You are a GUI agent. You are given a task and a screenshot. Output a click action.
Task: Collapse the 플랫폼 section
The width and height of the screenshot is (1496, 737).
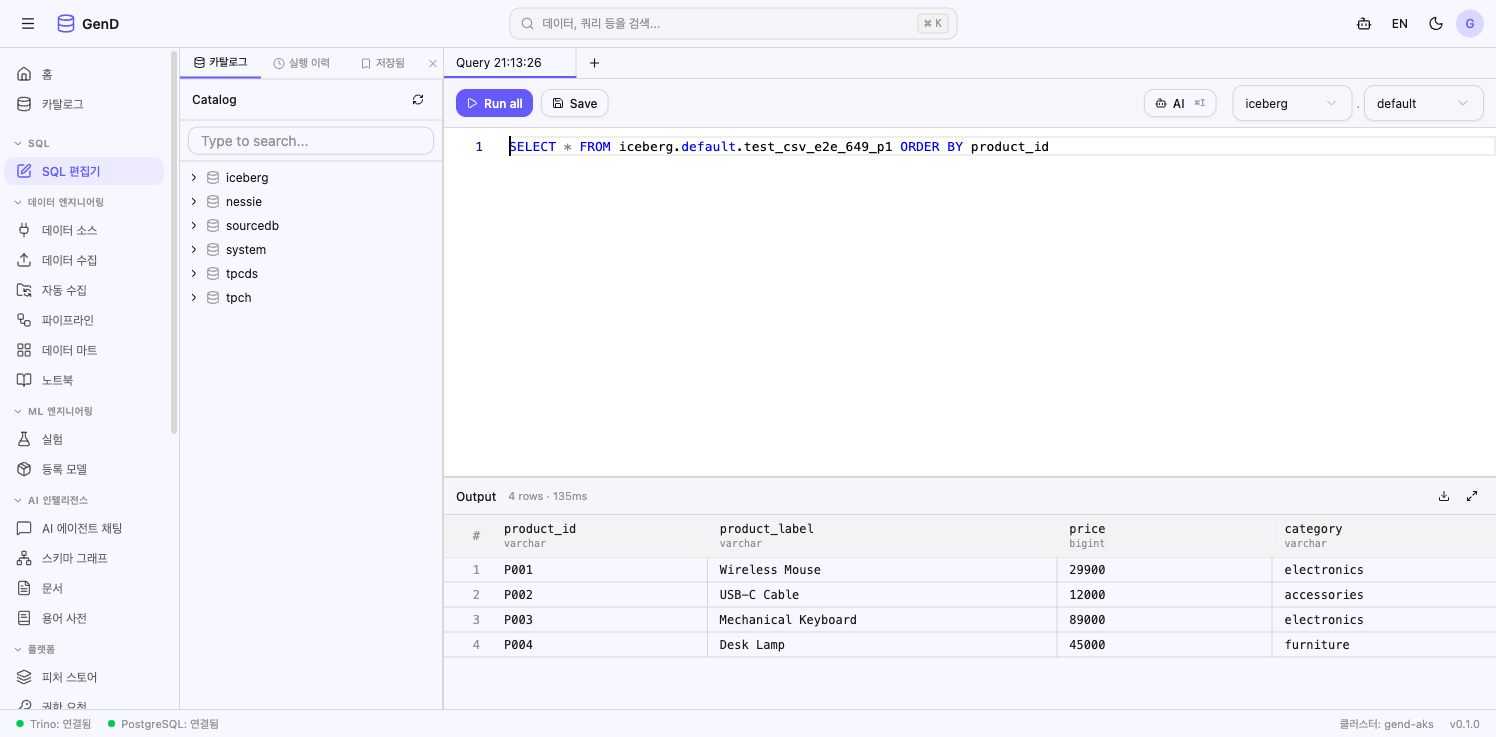pyautogui.click(x=35, y=649)
